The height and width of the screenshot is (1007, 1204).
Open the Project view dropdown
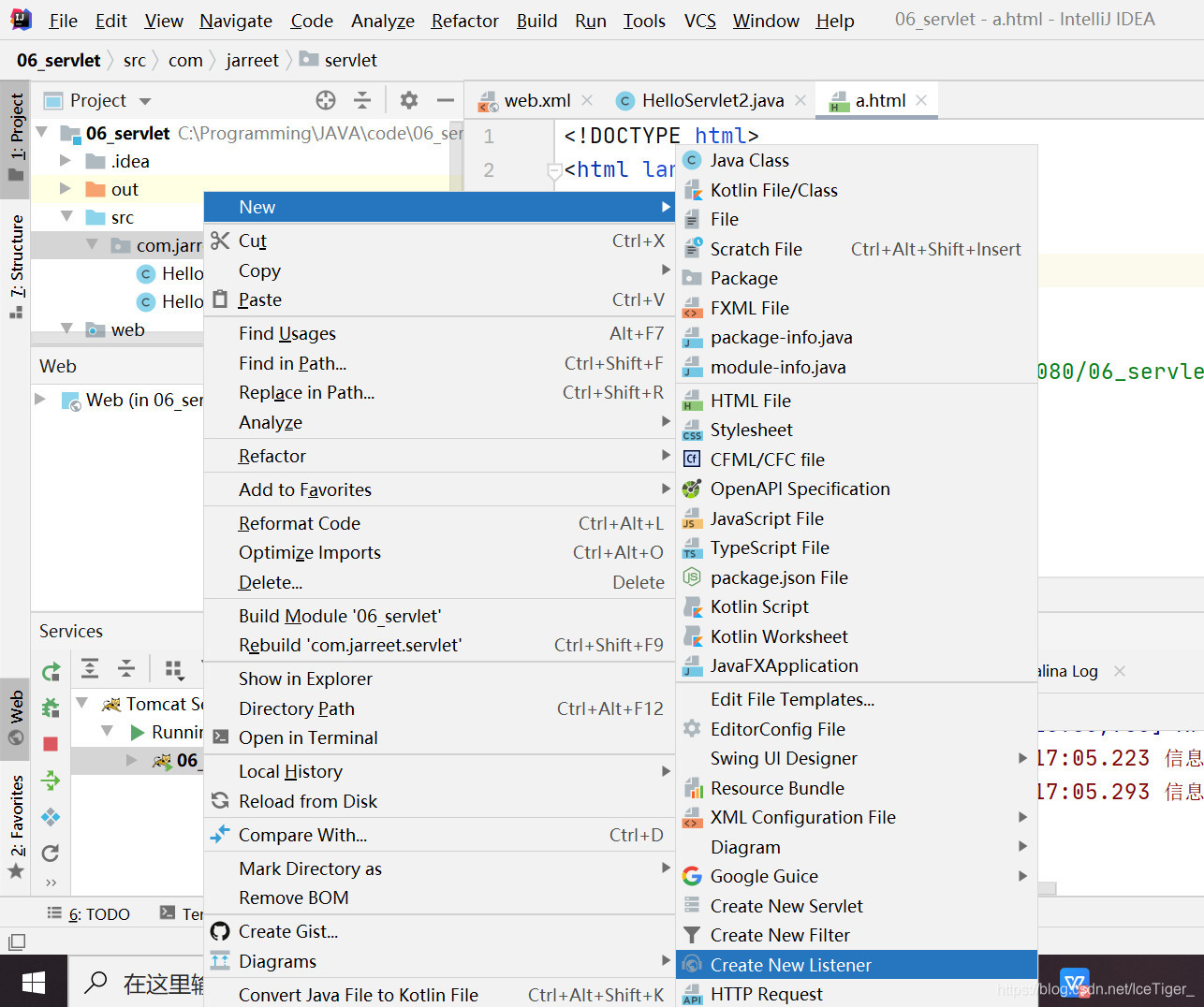coord(145,101)
